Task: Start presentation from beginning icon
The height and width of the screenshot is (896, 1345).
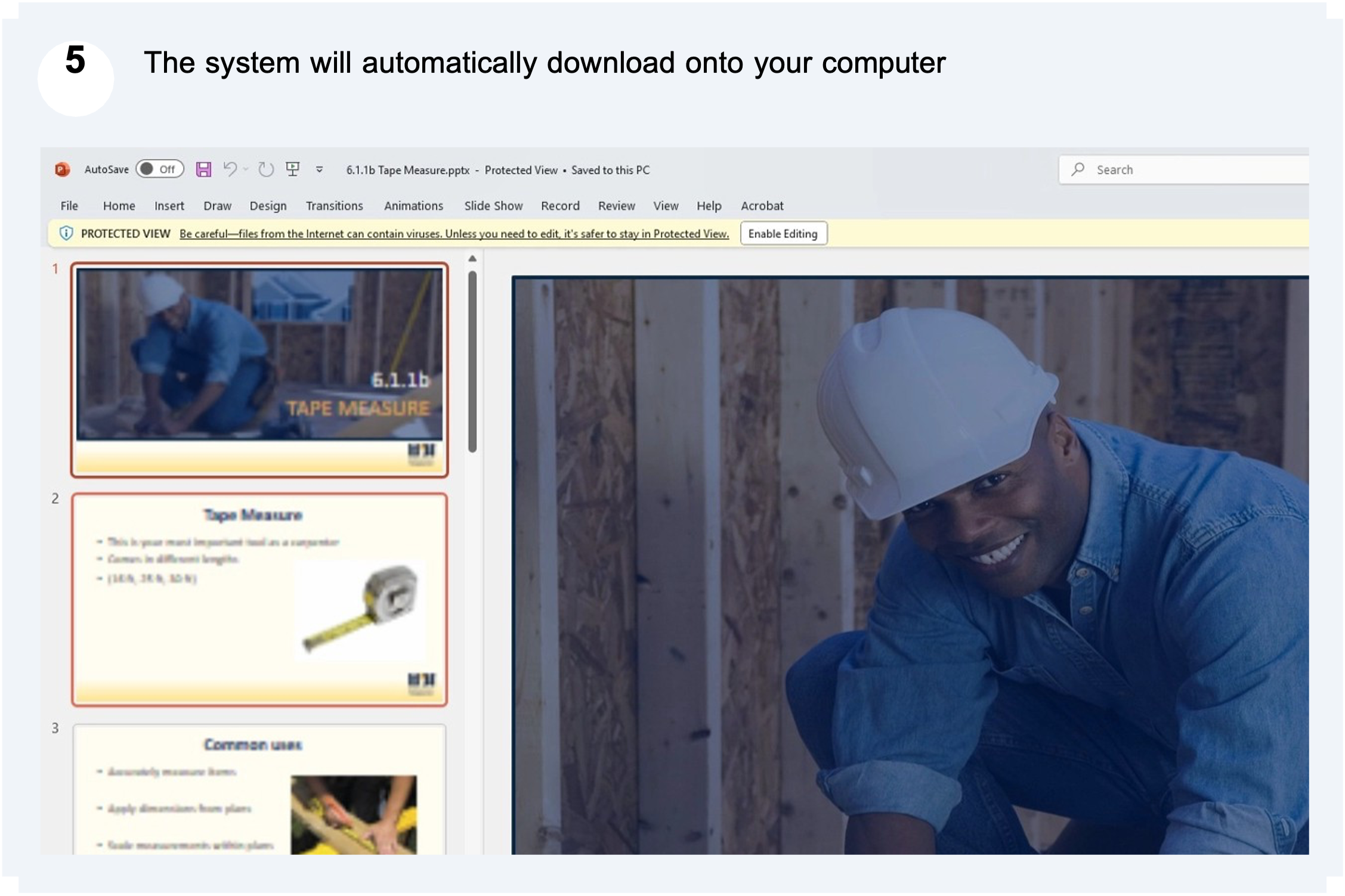Action: 292,169
